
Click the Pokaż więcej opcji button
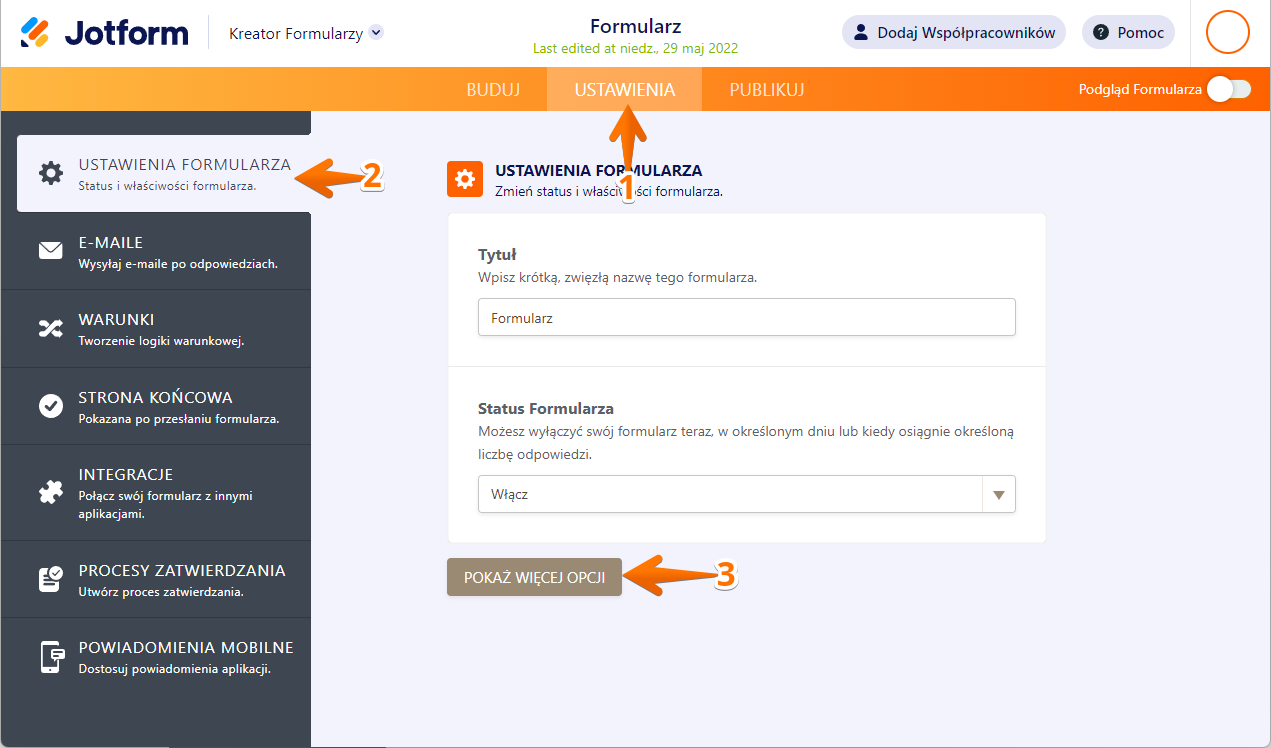534,577
